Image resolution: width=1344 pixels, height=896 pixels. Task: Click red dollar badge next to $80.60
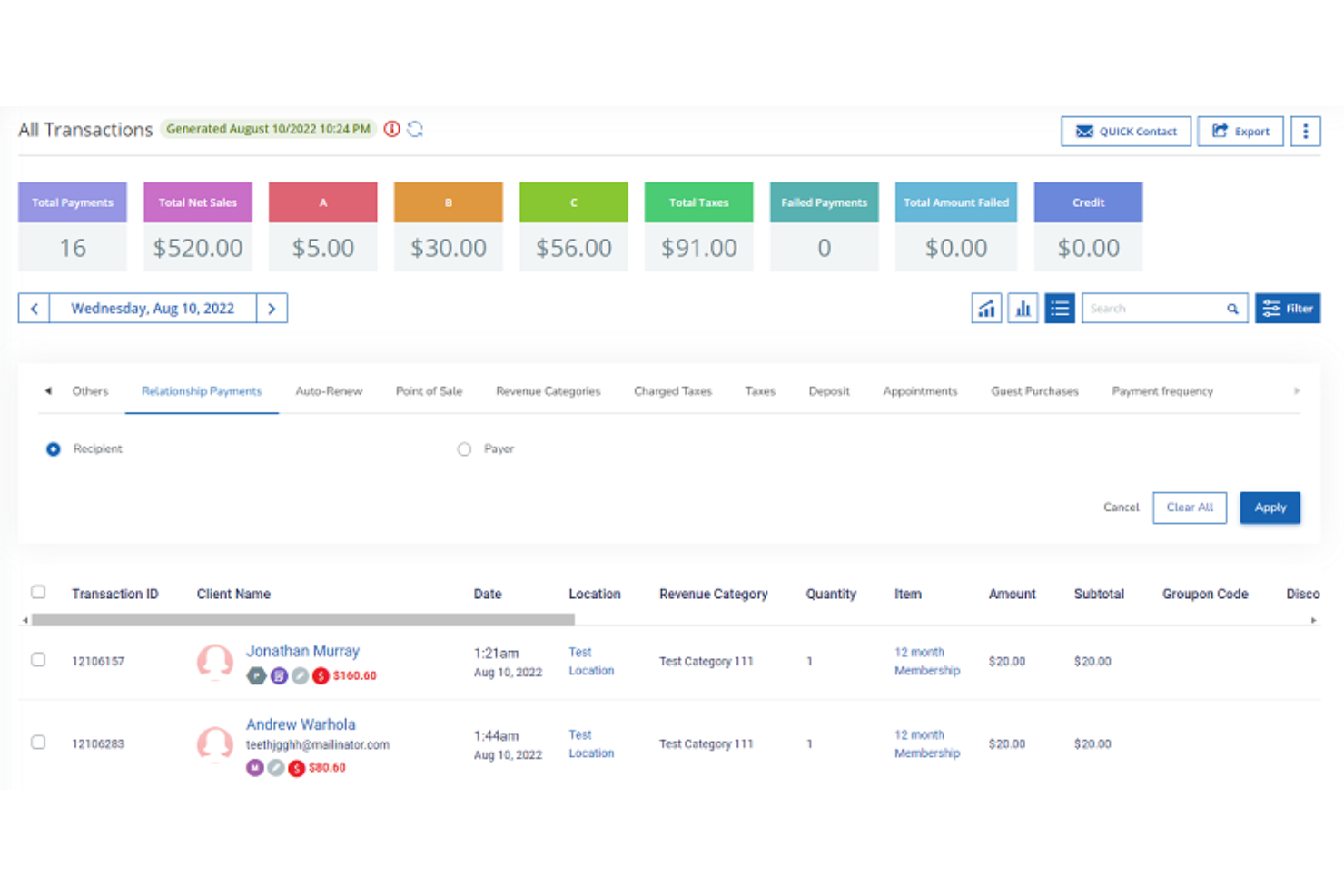pyautogui.click(x=297, y=768)
